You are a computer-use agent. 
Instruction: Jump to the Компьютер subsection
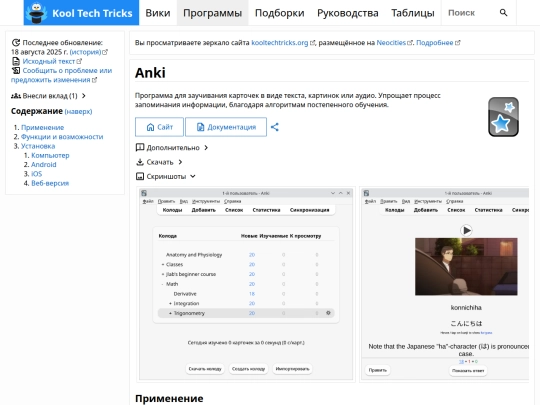[50, 155]
